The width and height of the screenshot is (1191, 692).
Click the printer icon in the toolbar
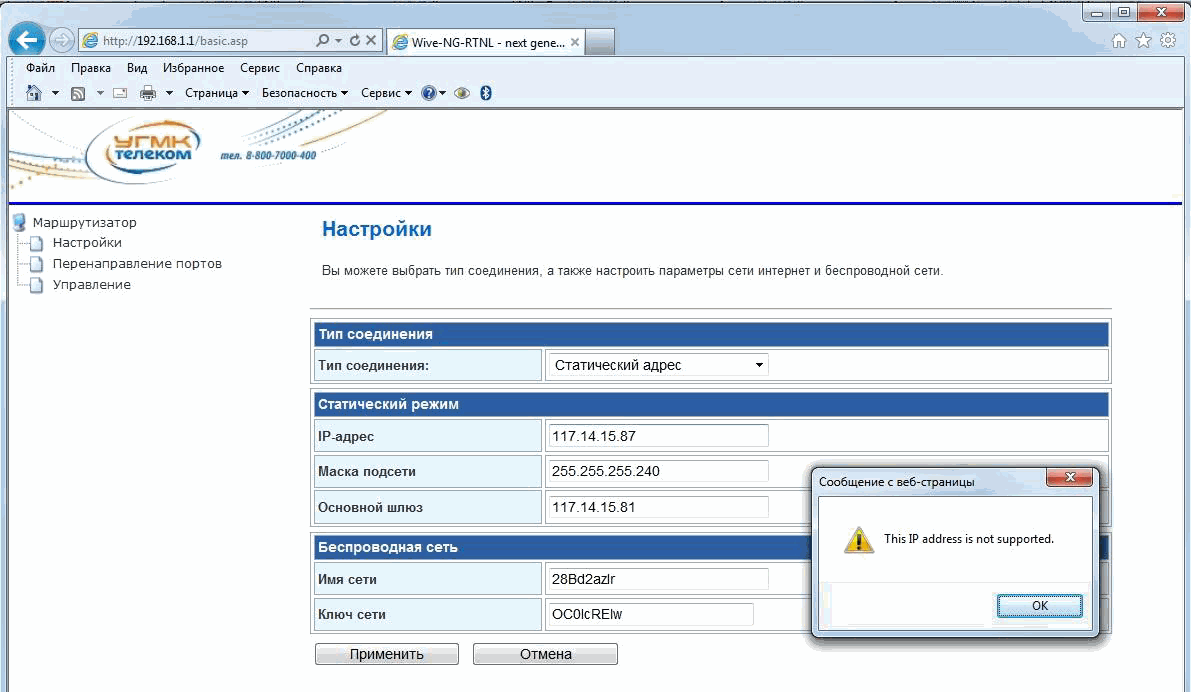[148, 93]
